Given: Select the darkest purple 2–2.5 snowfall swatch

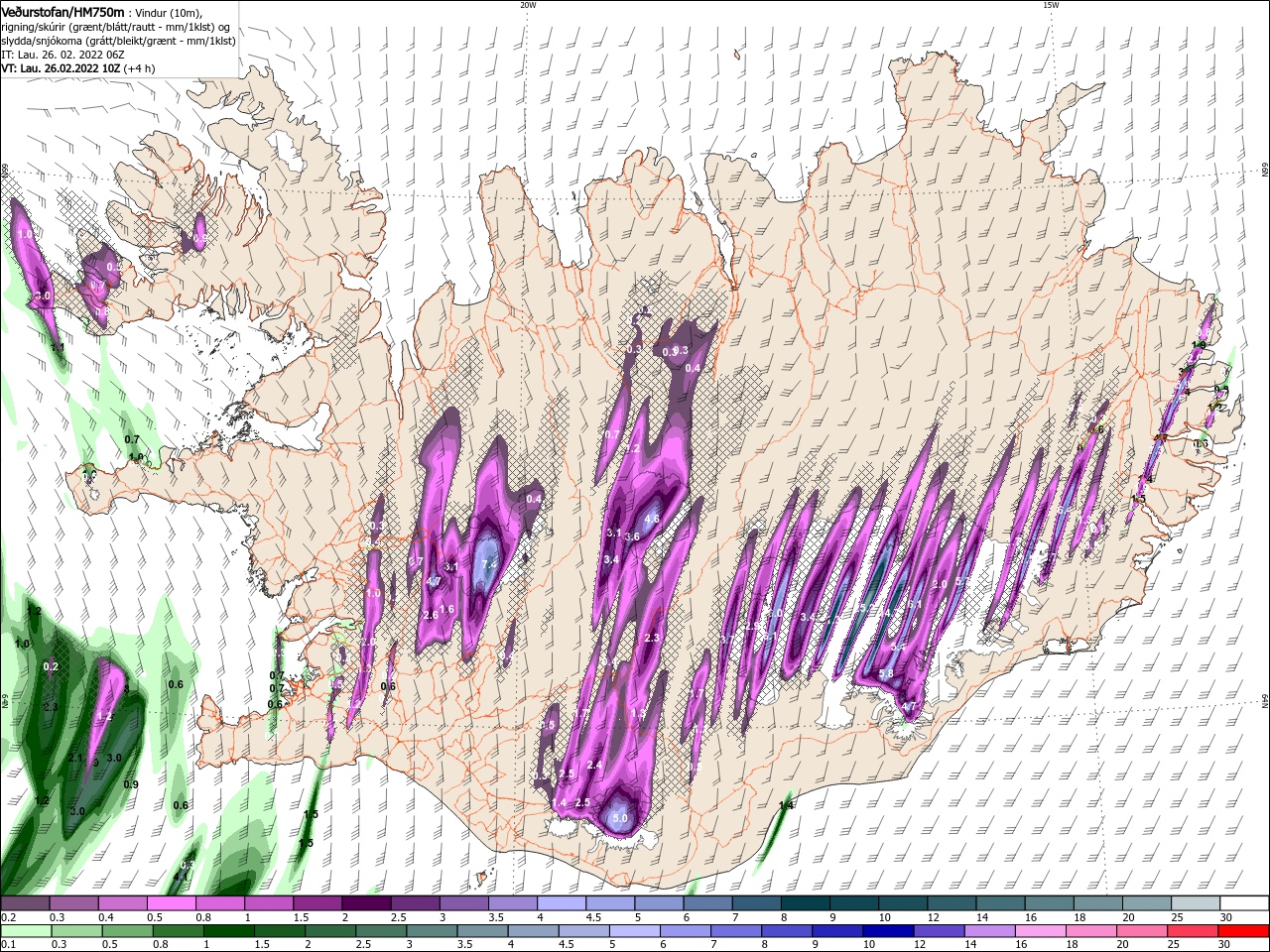Looking at the screenshot, I should [366, 903].
